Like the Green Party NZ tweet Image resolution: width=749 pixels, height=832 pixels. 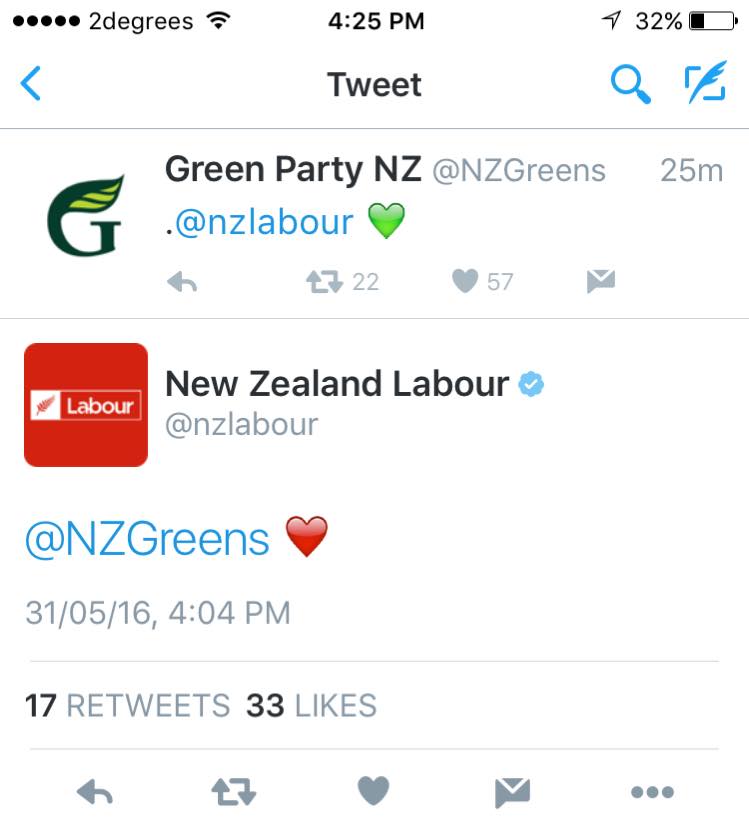465,282
